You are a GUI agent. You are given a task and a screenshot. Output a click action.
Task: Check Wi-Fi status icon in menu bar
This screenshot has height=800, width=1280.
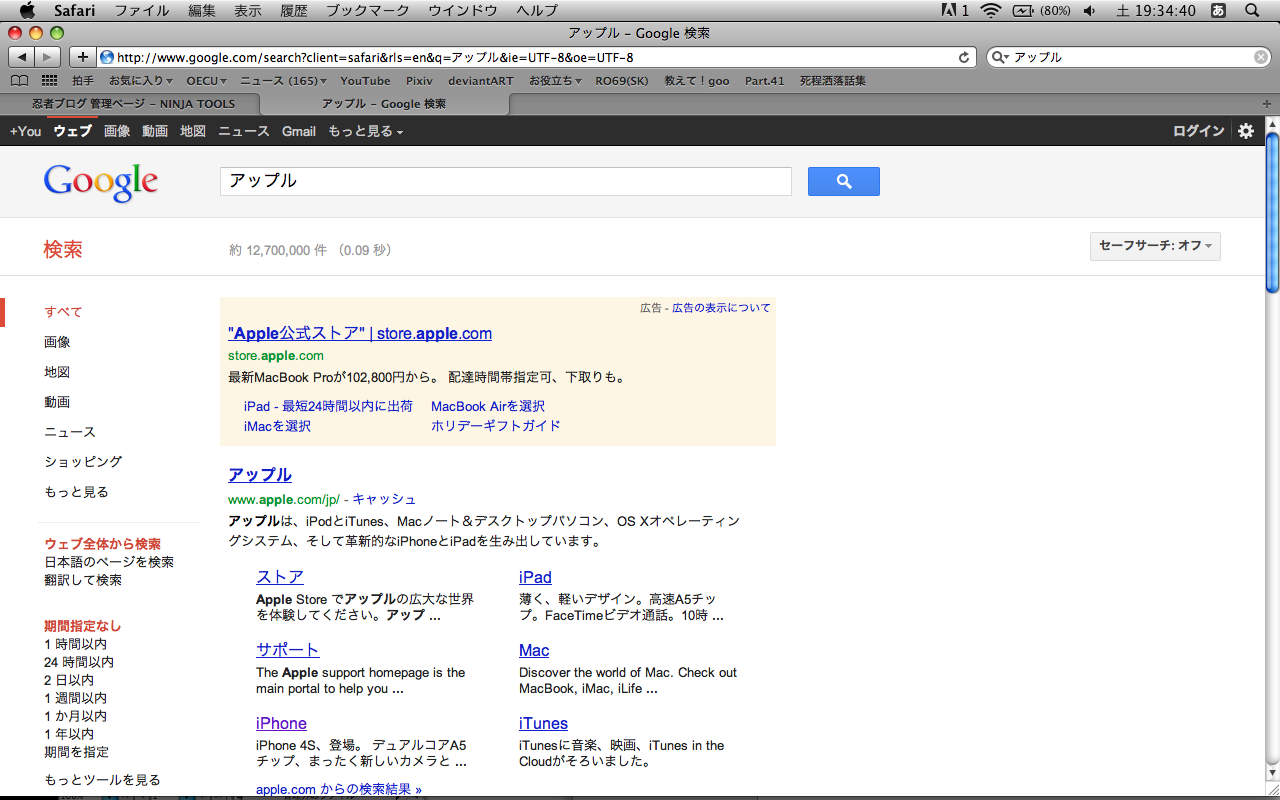click(990, 11)
